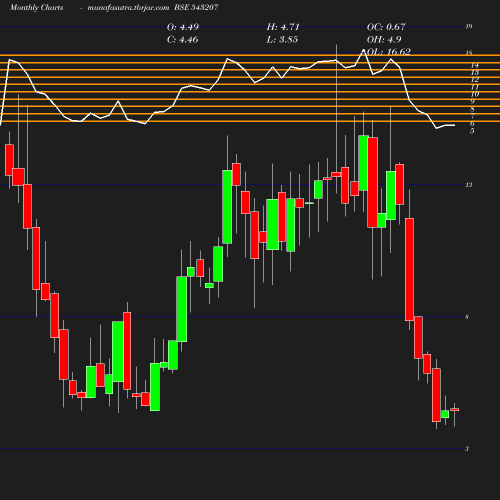Click the '6' indicator scale label
Screen dimensions: 500x500
pyautogui.click(x=472, y=124)
